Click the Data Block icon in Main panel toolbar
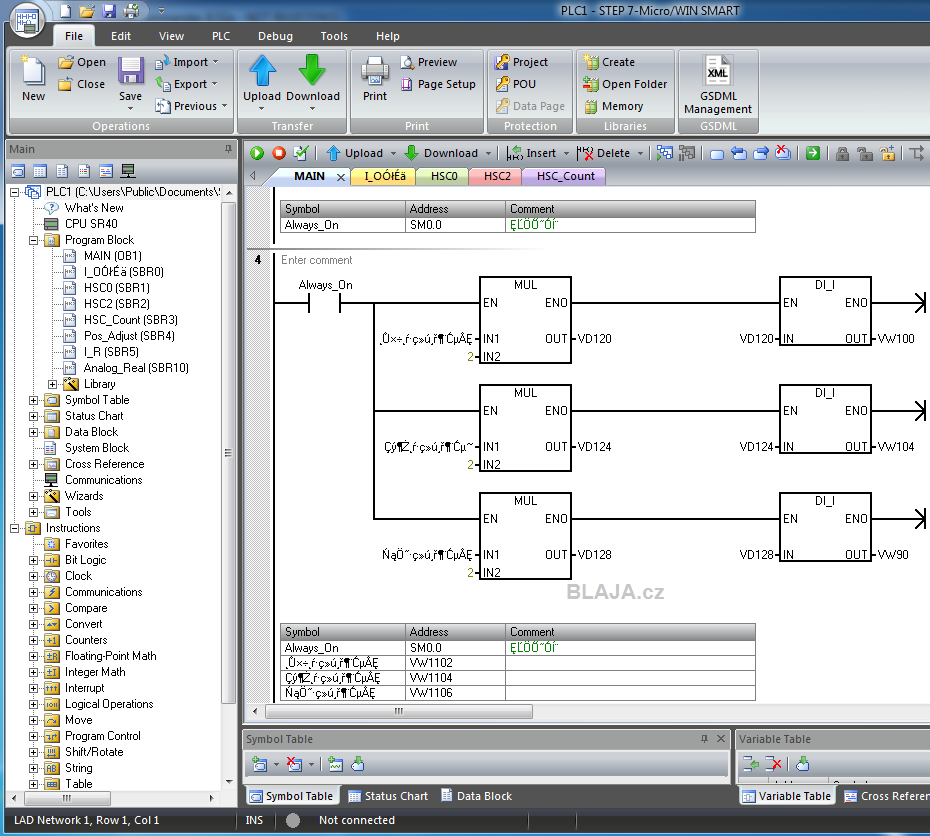This screenshot has height=836, width=930. (x=62, y=172)
